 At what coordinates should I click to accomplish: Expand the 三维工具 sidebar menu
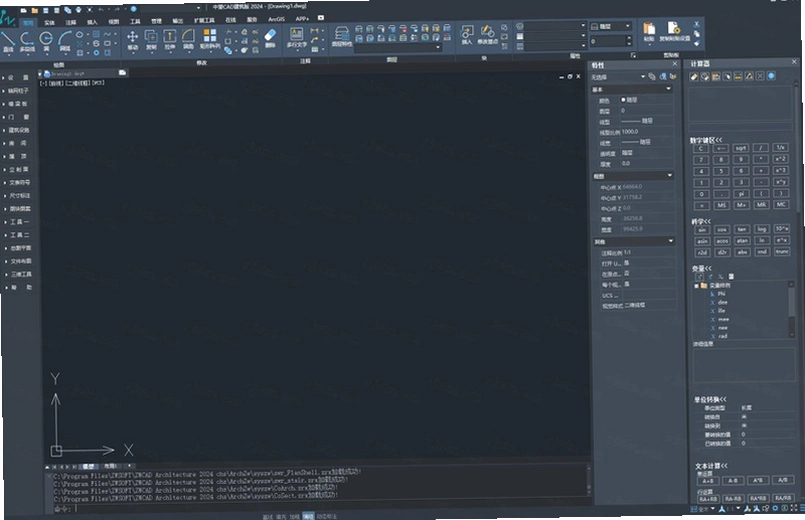pyautogui.click(x=20, y=274)
